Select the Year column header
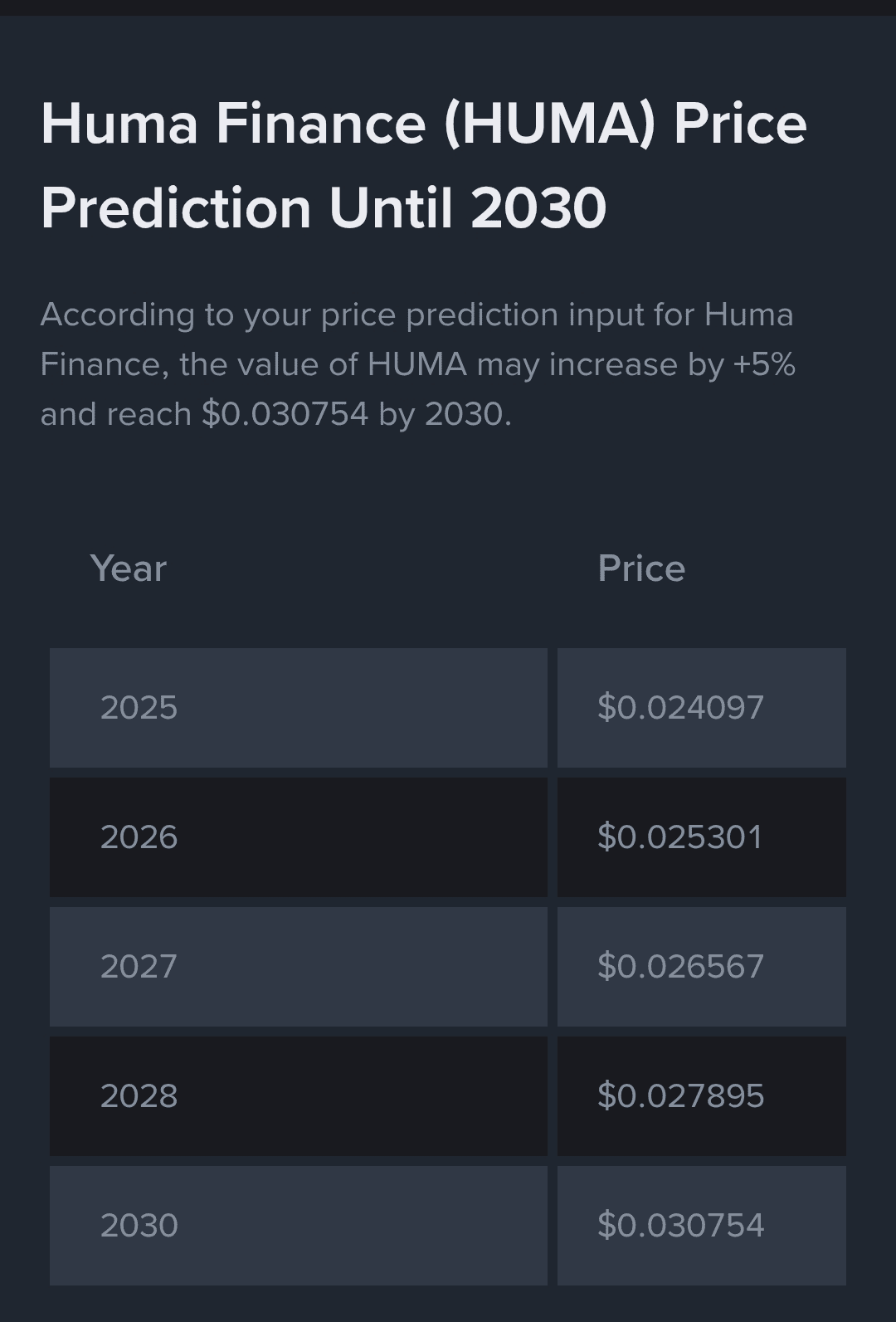Image resolution: width=896 pixels, height=1322 pixels. (129, 568)
